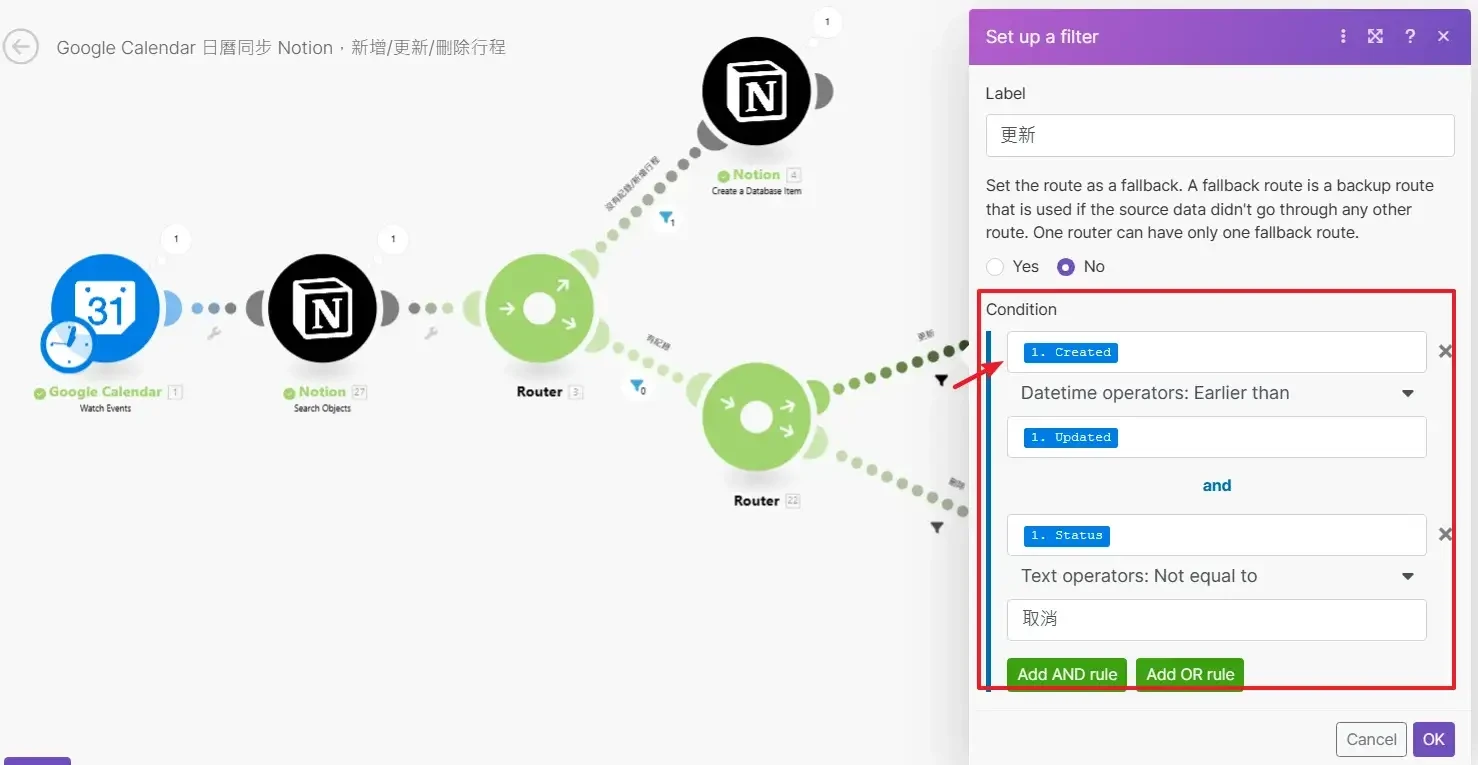The image size is (1478, 765).
Task: Click the operations bubble above Notion Search Objects
Action: [x=393, y=239]
